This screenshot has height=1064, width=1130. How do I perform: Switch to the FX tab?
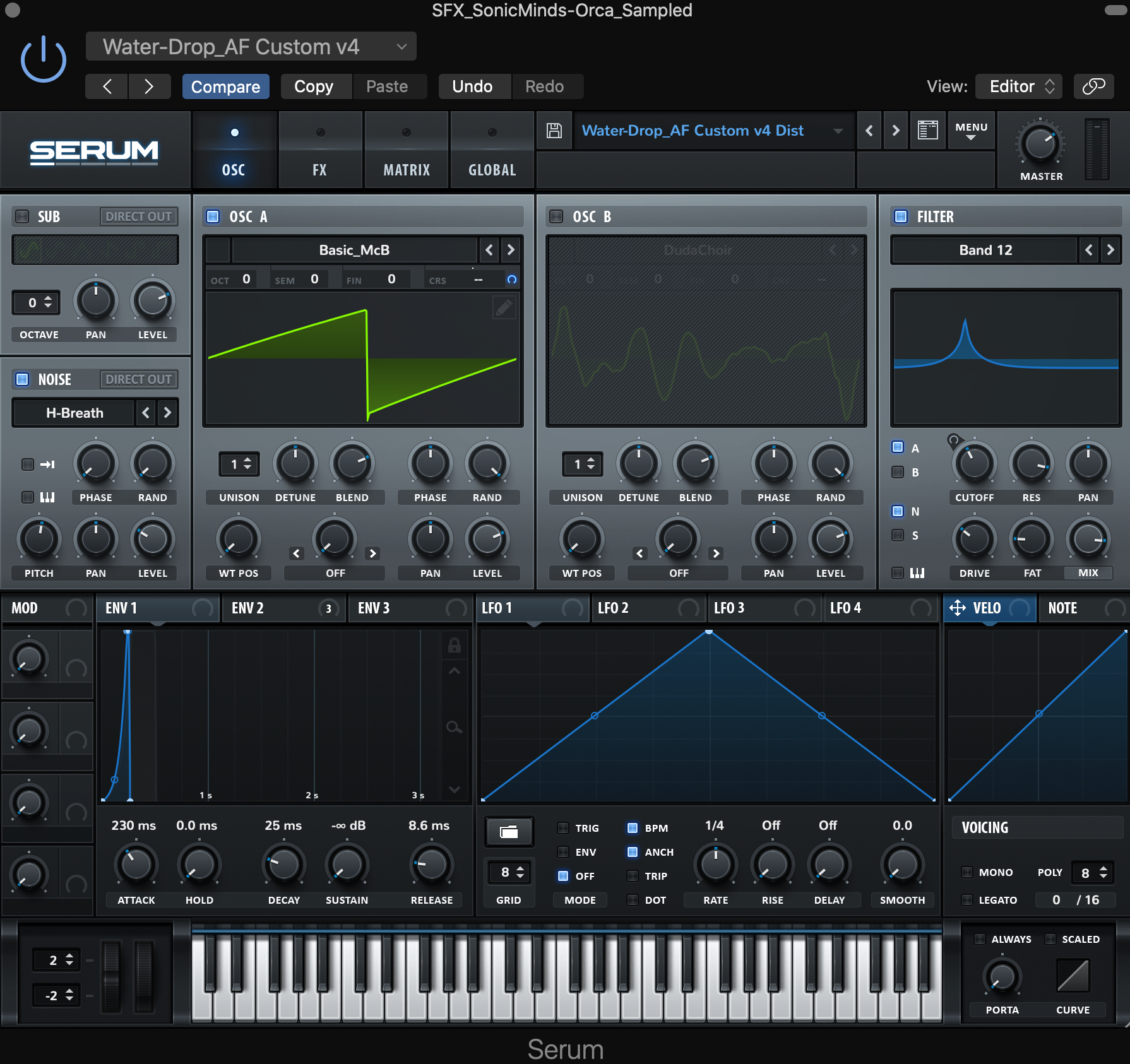320,150
